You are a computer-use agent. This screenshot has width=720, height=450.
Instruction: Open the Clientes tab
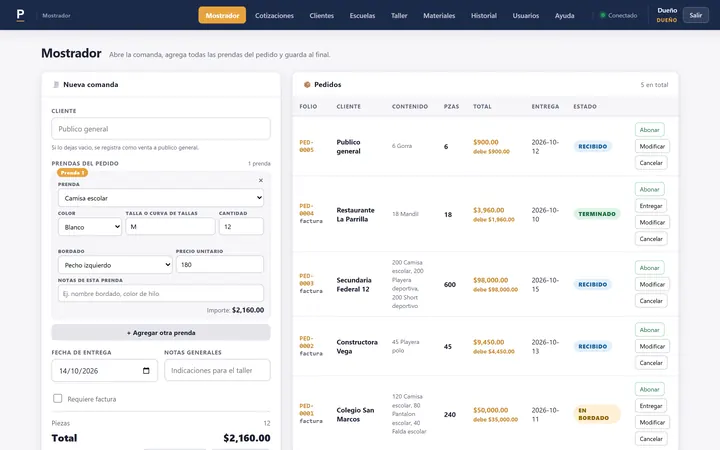pyautogui.click(x=321, y=15)
